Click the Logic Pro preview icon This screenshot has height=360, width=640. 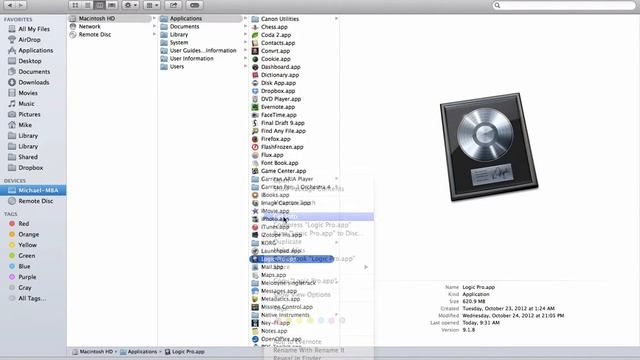click(x=489, y=147)
